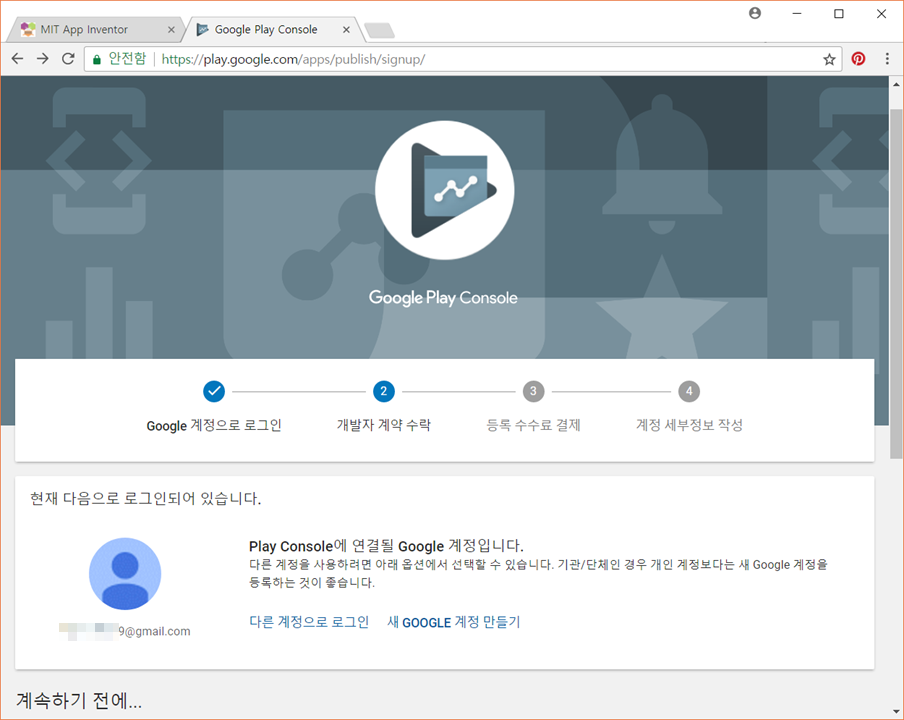Image resolution: width=904 pixels, height=720 pixels.
Task: Click the '계속하기 전에...' heading
Action: coord(79,701)
